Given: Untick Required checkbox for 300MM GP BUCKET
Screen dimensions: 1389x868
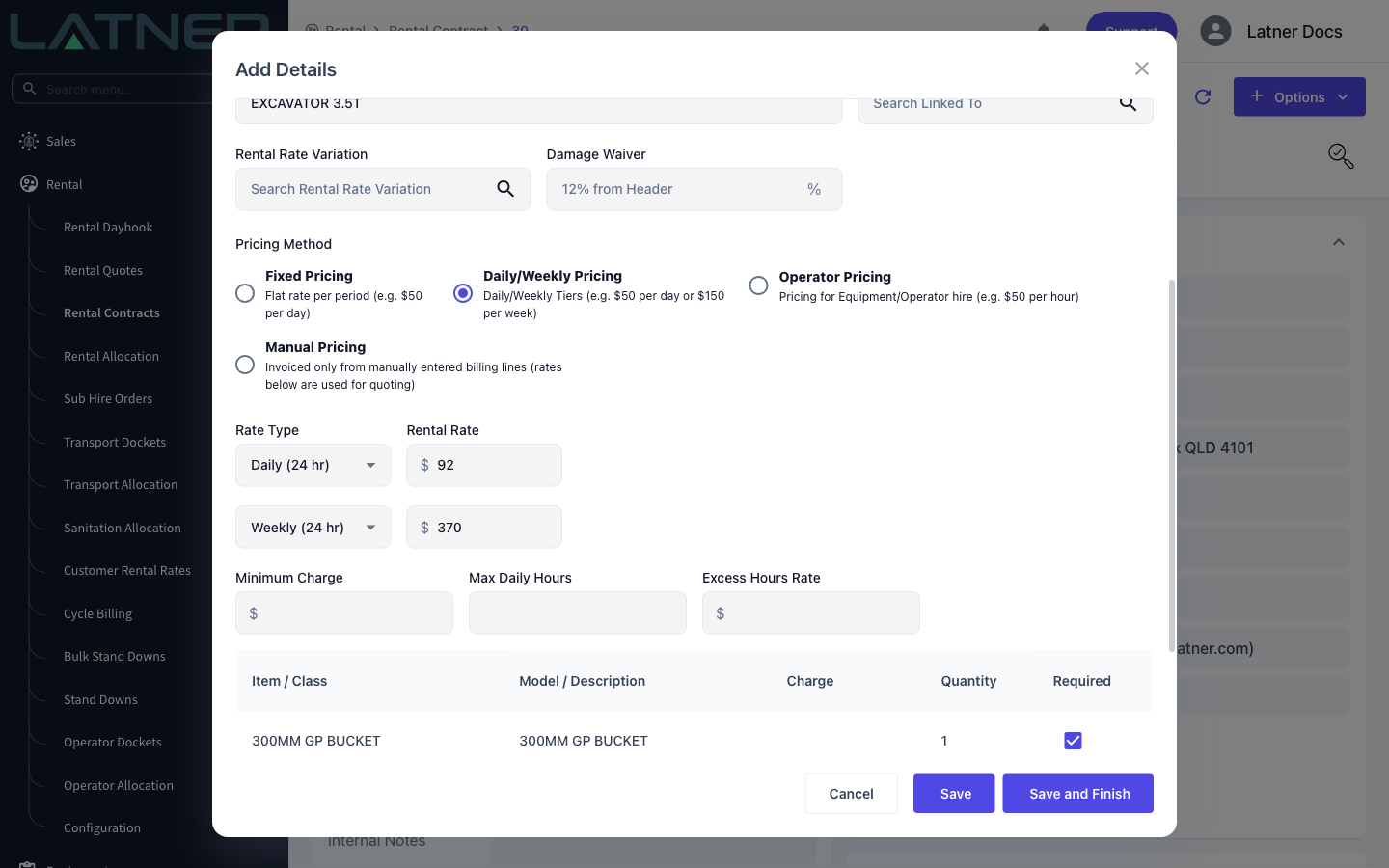Looking at the screenshot, I should (x=1073, y=741).
